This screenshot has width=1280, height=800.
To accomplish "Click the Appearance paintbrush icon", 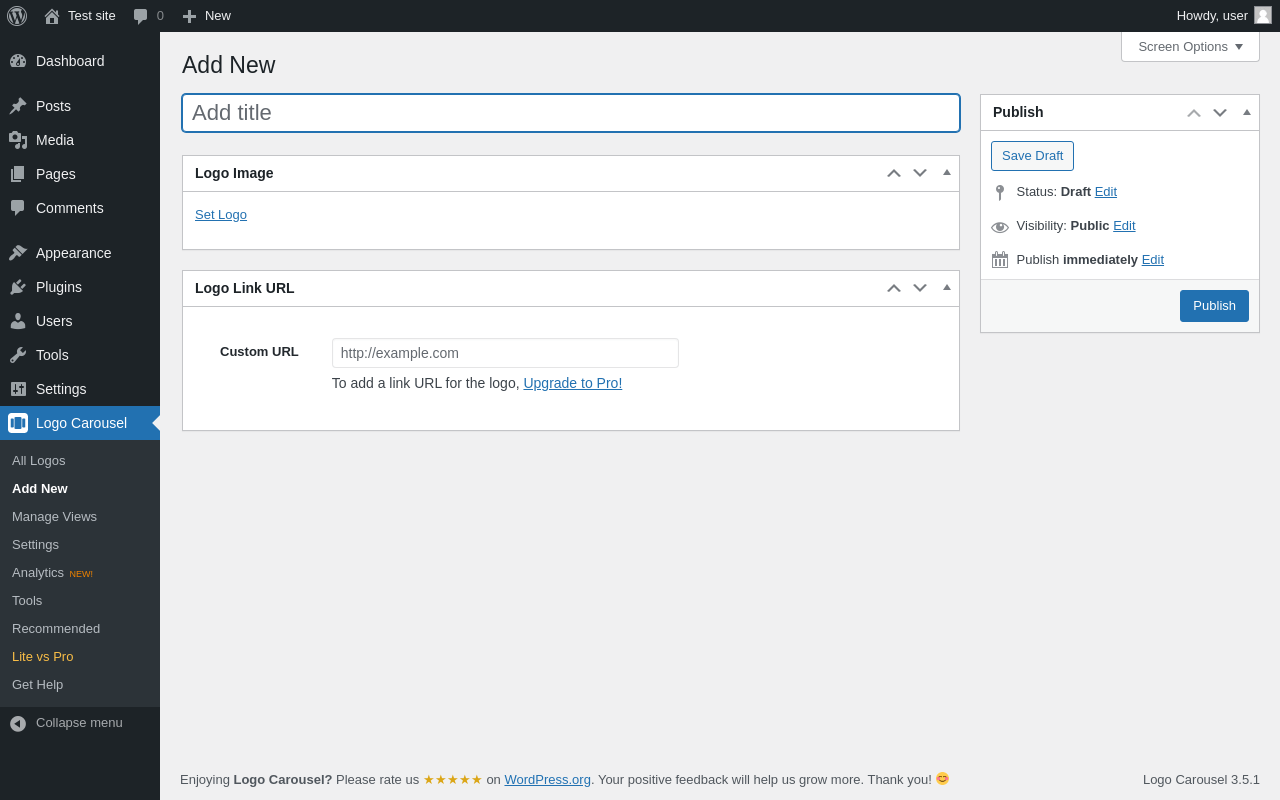I will [18, 253].
